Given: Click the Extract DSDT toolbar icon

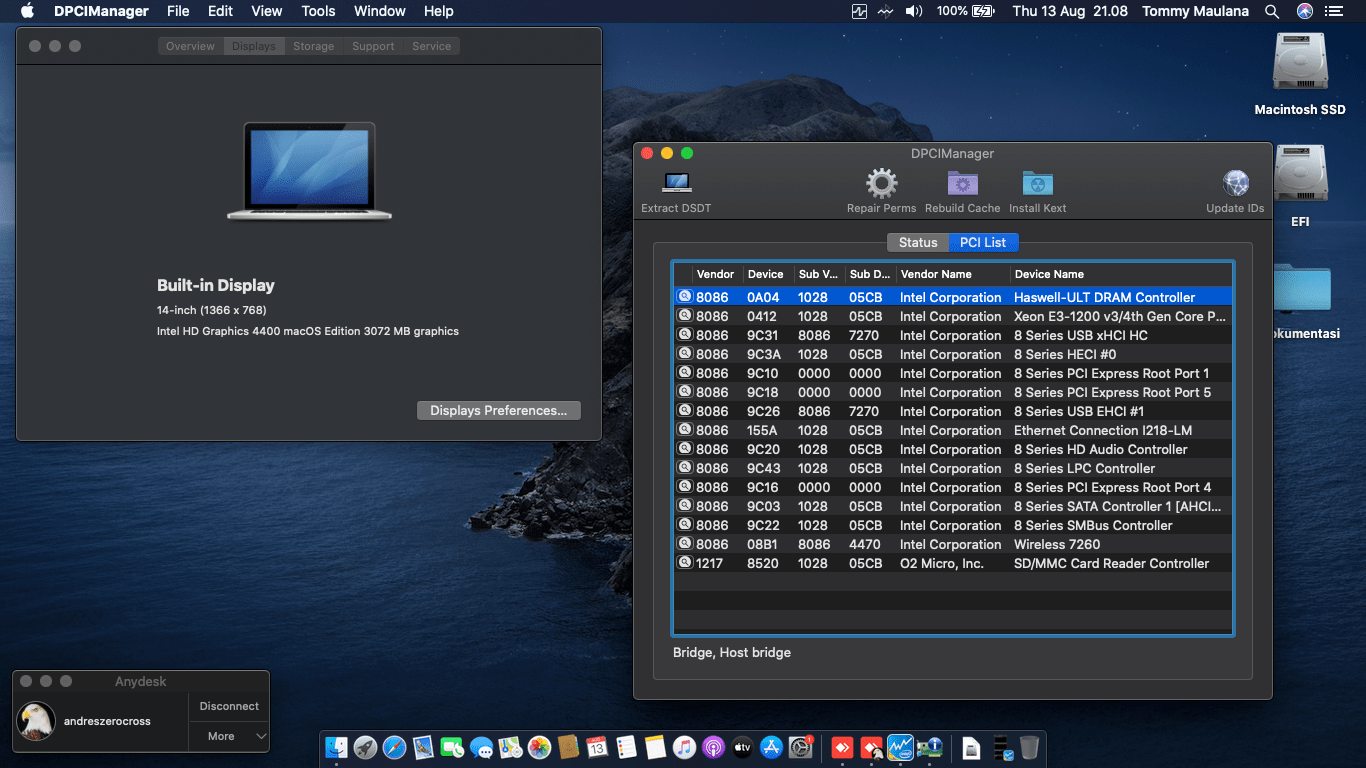Looking at the screenshot, I should click(676, 184).
